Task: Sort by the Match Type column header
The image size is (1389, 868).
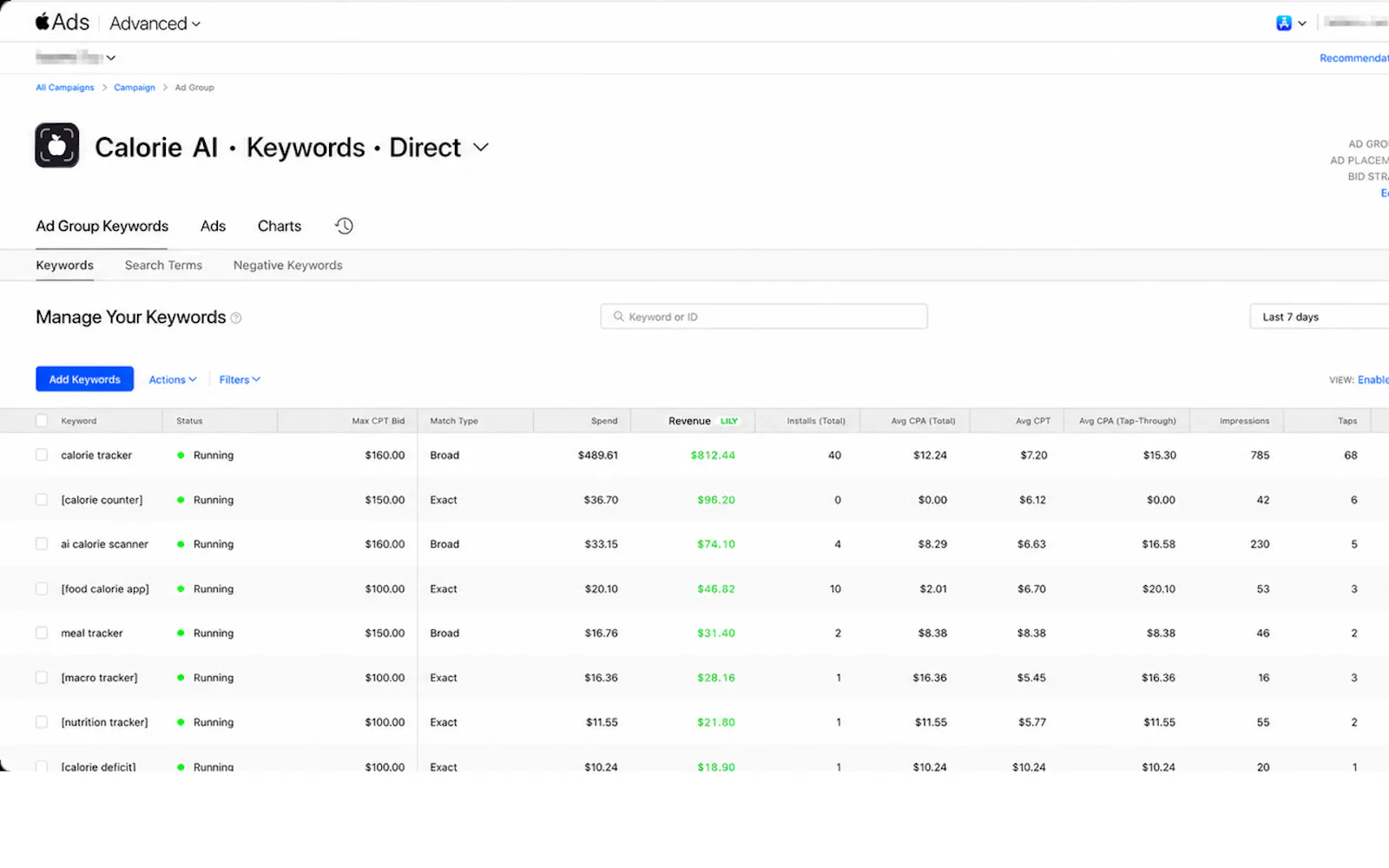Action: pyautogui.click(x=454, y=421)
